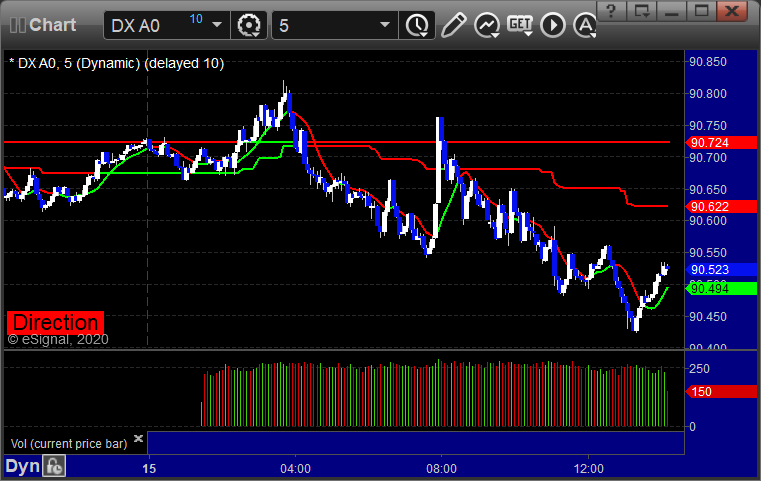761x481 pixels.
Task: Click the 90.750 price scale label
Action: click(708, 126)
